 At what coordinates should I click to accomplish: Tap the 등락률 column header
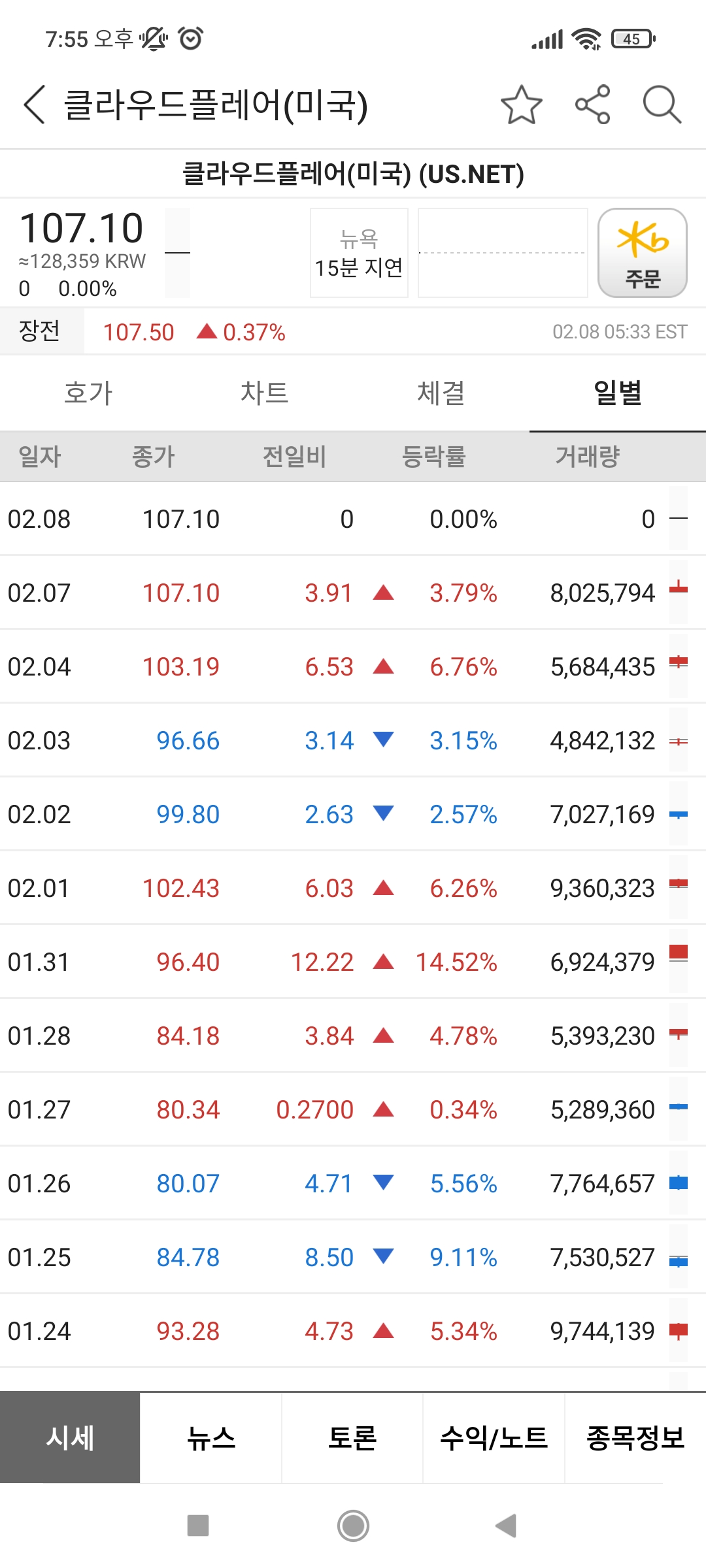click(433, 456)
